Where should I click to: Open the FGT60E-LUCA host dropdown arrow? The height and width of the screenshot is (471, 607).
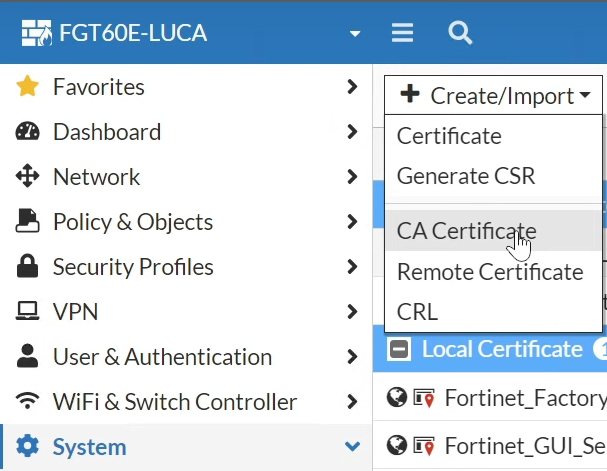tap(355, 34)
